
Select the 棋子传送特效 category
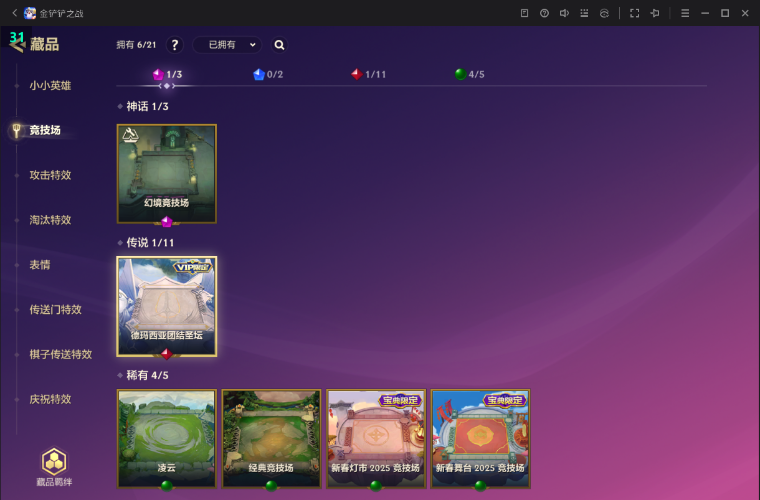click(x=61, y=354)
